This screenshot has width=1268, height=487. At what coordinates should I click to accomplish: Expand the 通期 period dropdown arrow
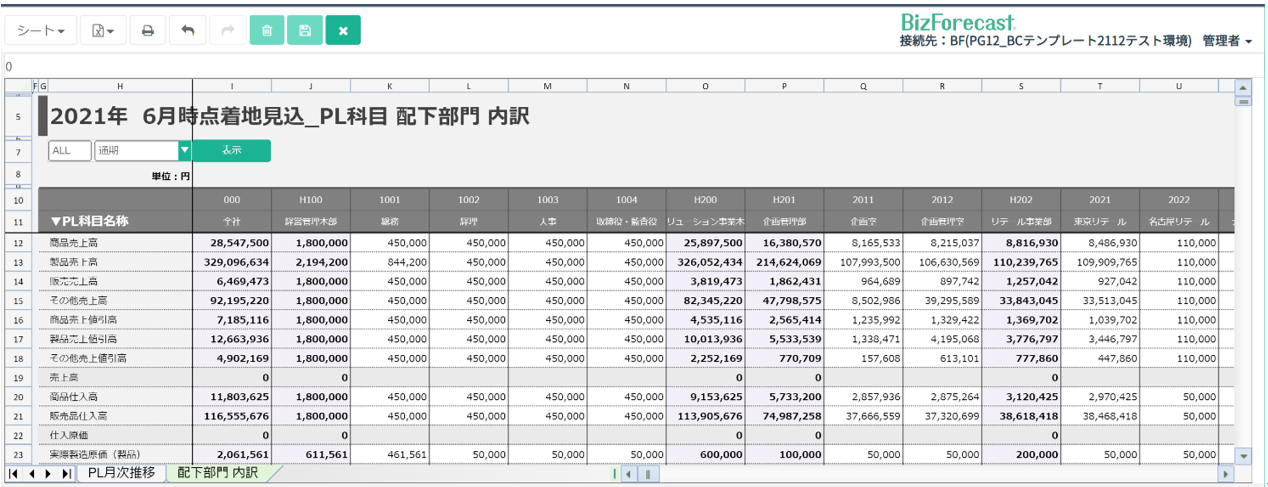[184, 151]
